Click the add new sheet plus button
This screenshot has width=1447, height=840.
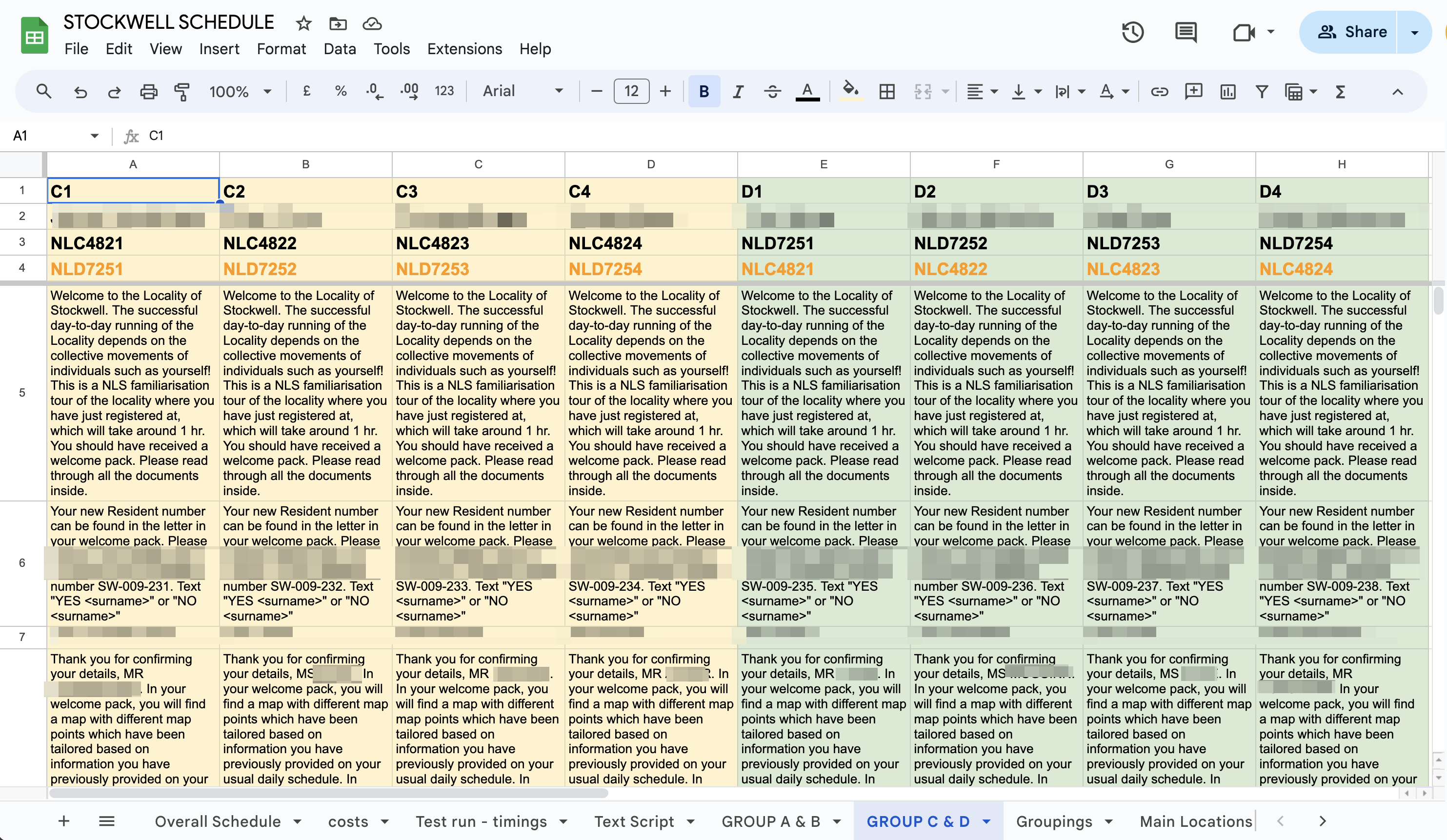(64, 821)
